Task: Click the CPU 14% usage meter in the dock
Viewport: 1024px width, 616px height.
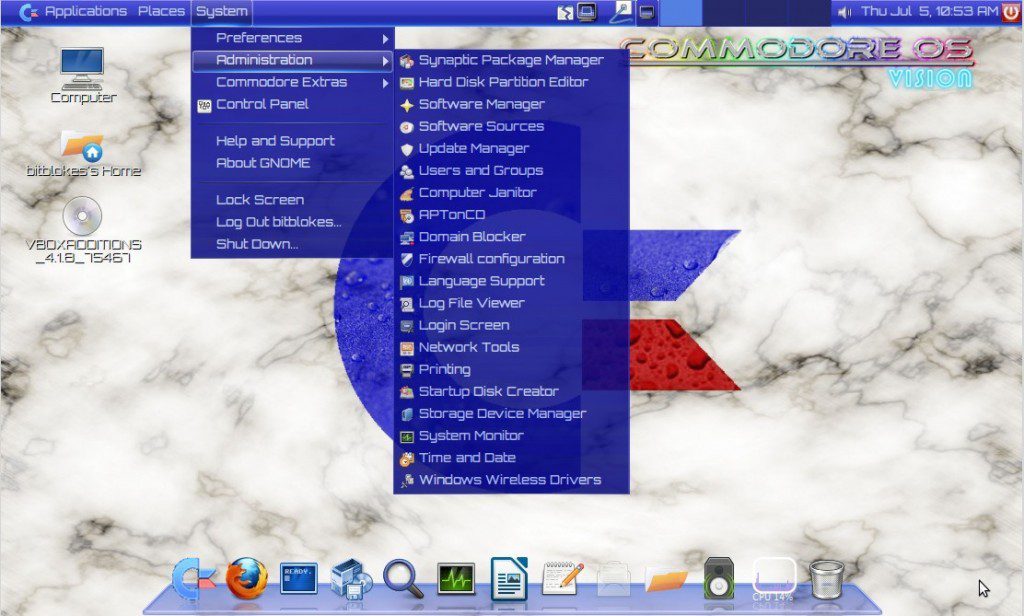Action: 771,578
